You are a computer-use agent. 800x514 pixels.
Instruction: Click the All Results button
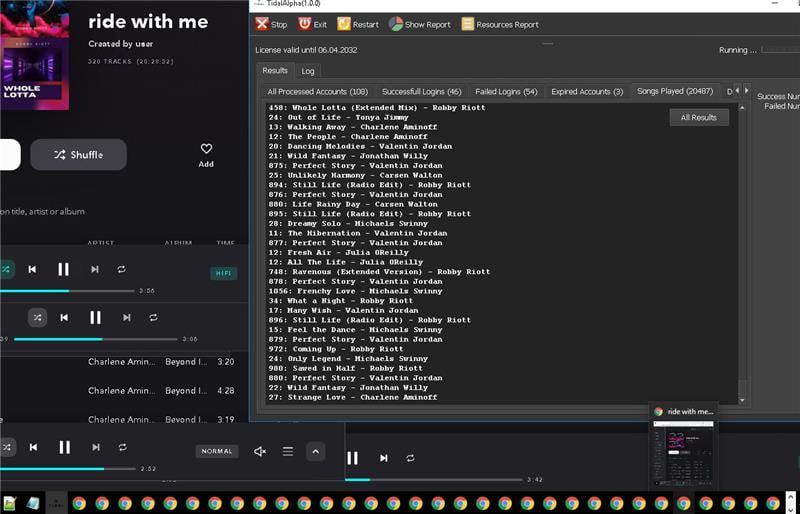699,117
